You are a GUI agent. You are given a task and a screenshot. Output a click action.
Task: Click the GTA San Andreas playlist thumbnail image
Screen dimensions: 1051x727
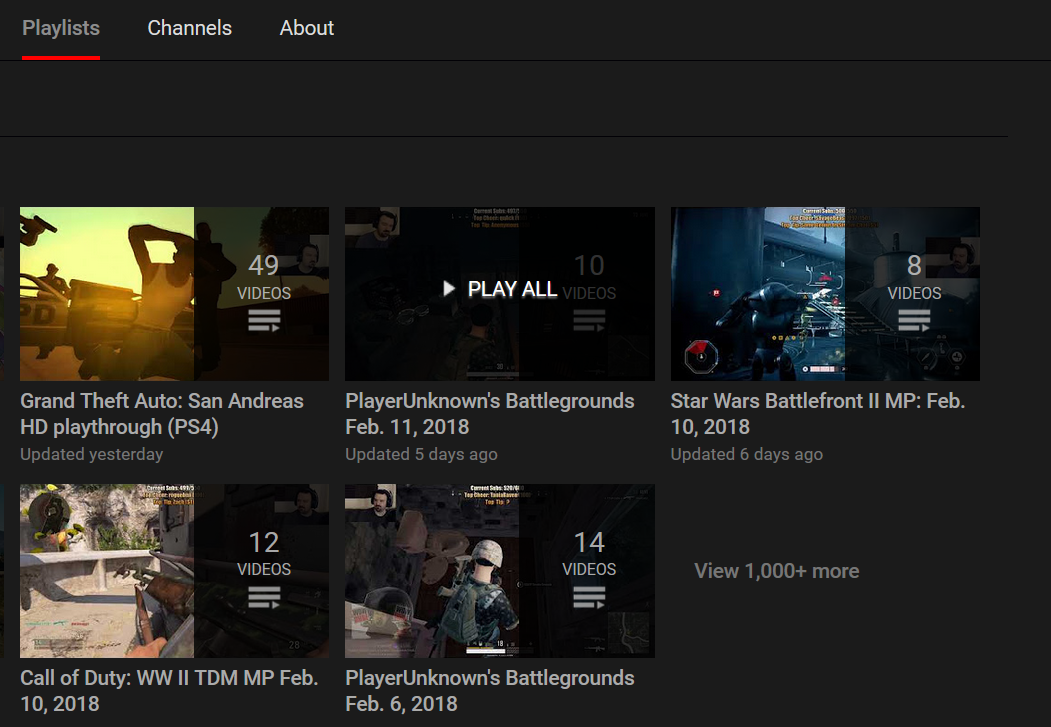coord(174,293)
